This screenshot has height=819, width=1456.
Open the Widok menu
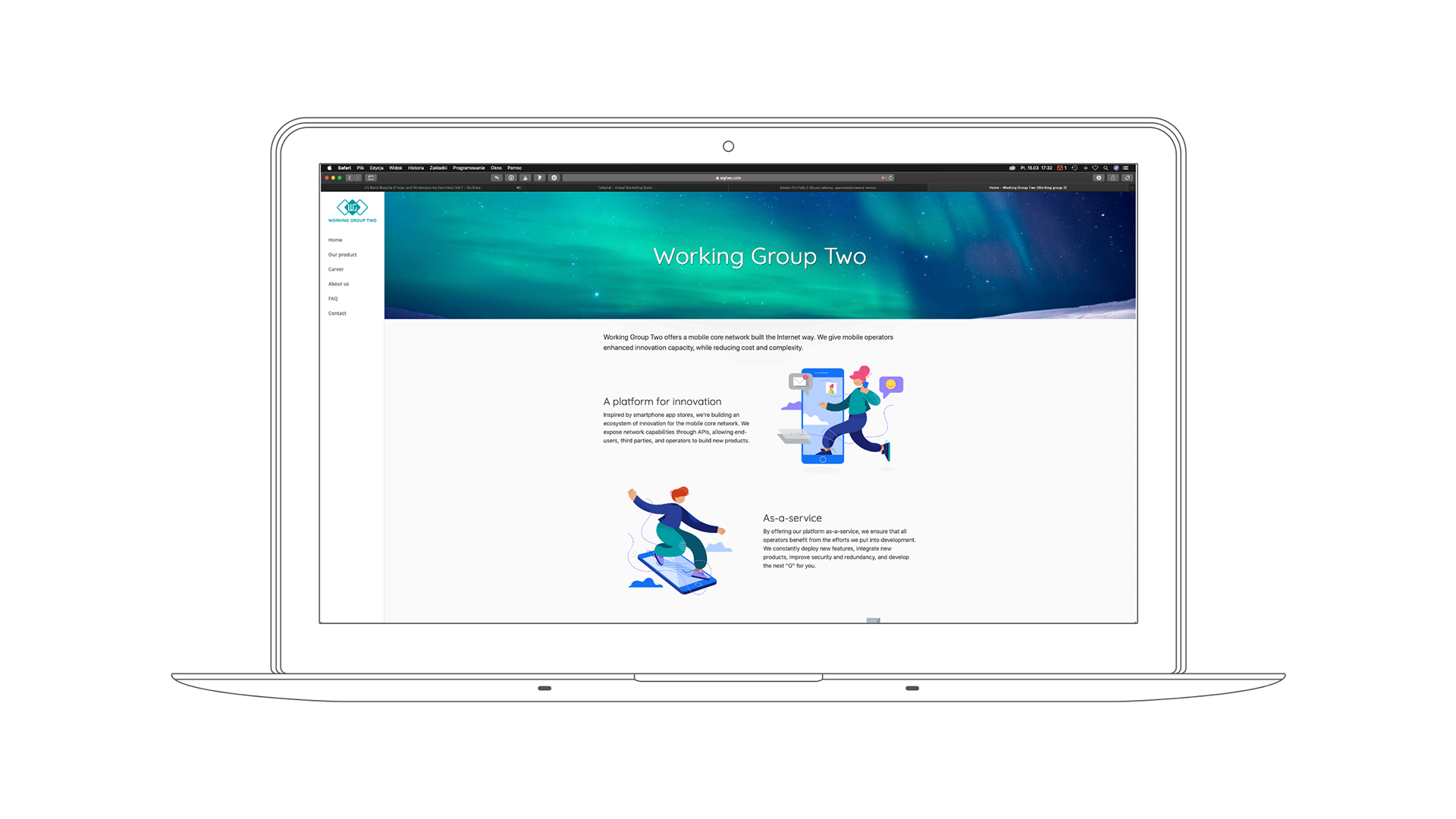coord(396,168)
